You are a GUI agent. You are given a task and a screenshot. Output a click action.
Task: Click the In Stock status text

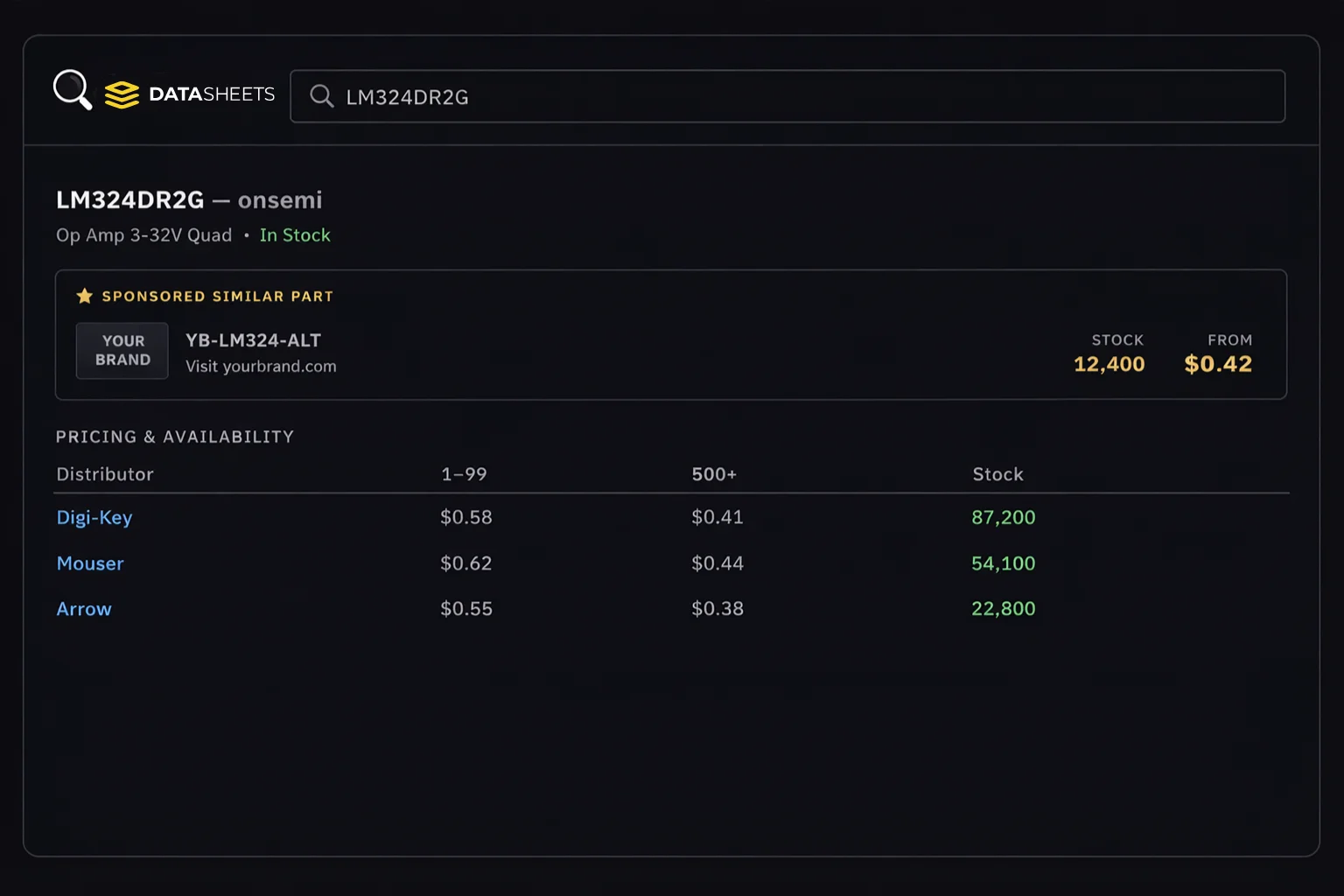(295, 235)
